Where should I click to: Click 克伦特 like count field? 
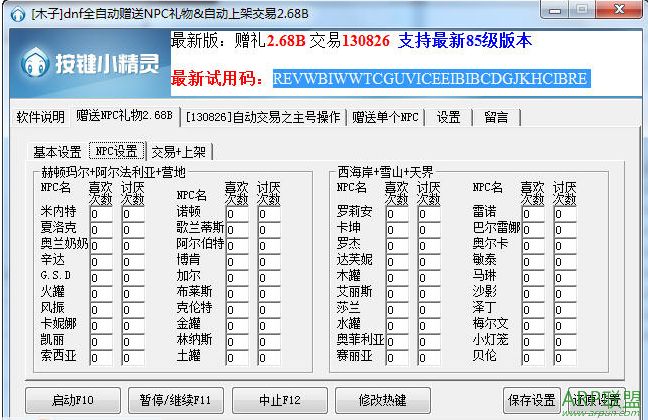pyautogui.click(x=237, y=310)
